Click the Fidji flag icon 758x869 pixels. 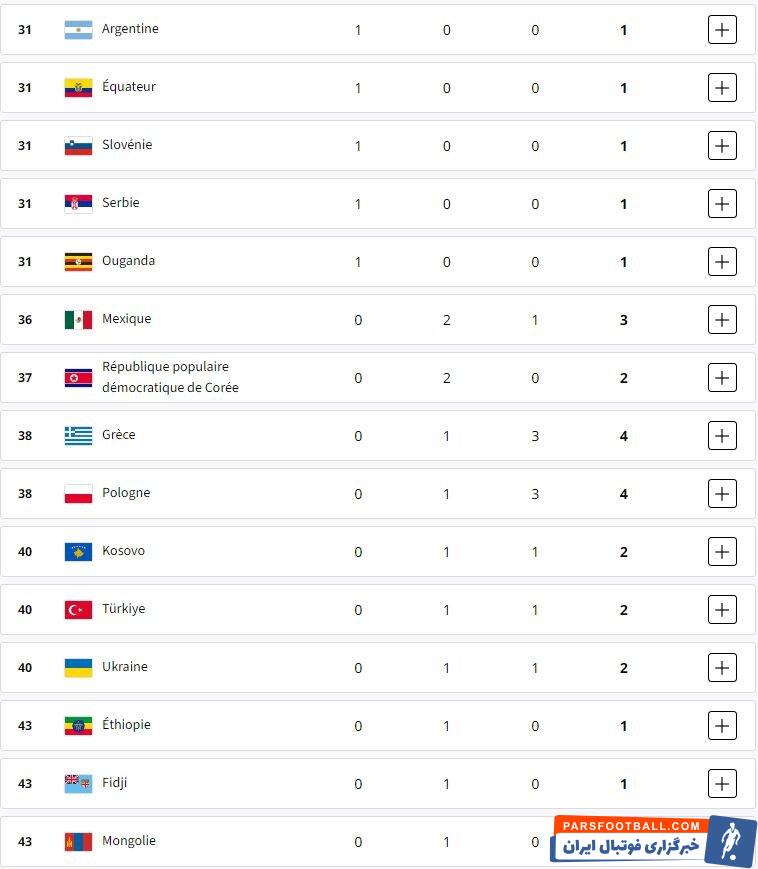pyautogui.click(x=78, y=784)
